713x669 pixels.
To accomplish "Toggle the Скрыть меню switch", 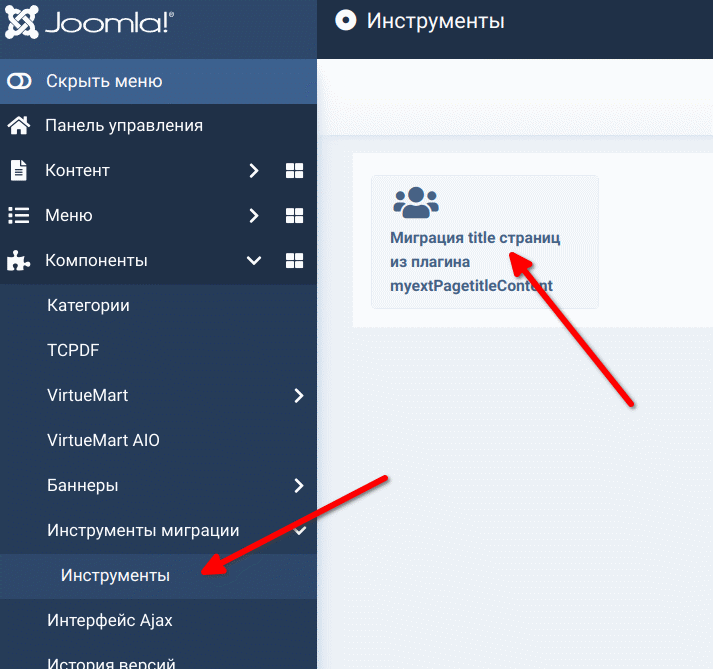I will coord(19,81).
